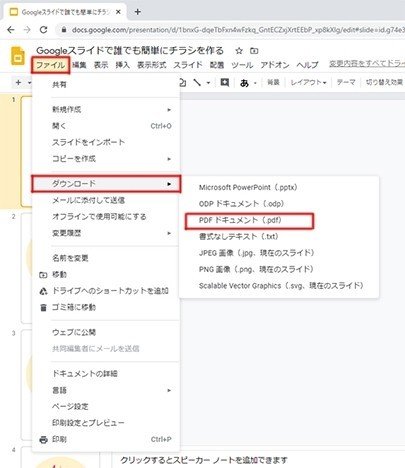Open the ヘルプ menu
The image size is (405, 468).
(x=307, y=65)
